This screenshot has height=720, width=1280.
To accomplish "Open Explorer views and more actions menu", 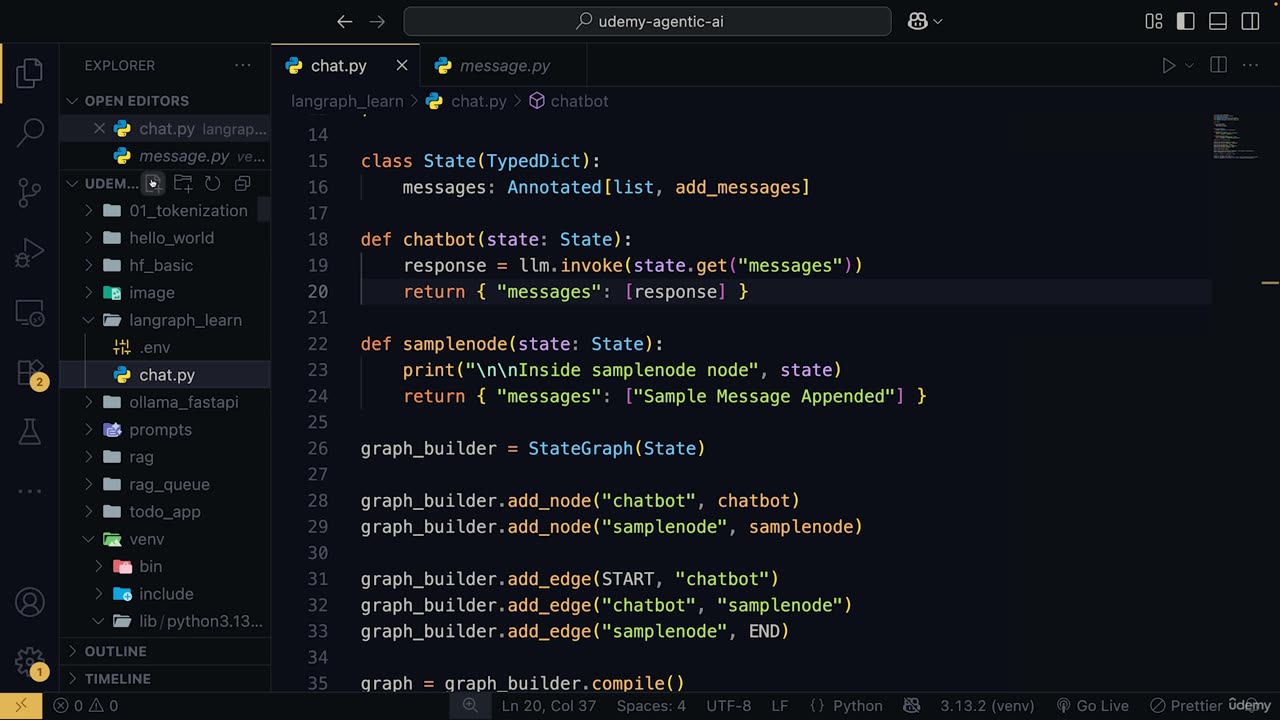I will 243,65.
